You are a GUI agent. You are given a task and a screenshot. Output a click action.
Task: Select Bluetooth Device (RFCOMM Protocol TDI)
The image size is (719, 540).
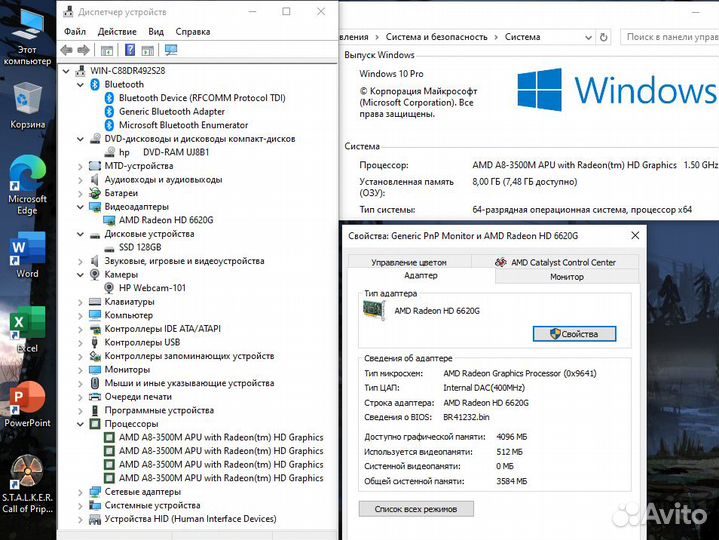(202, 98)
